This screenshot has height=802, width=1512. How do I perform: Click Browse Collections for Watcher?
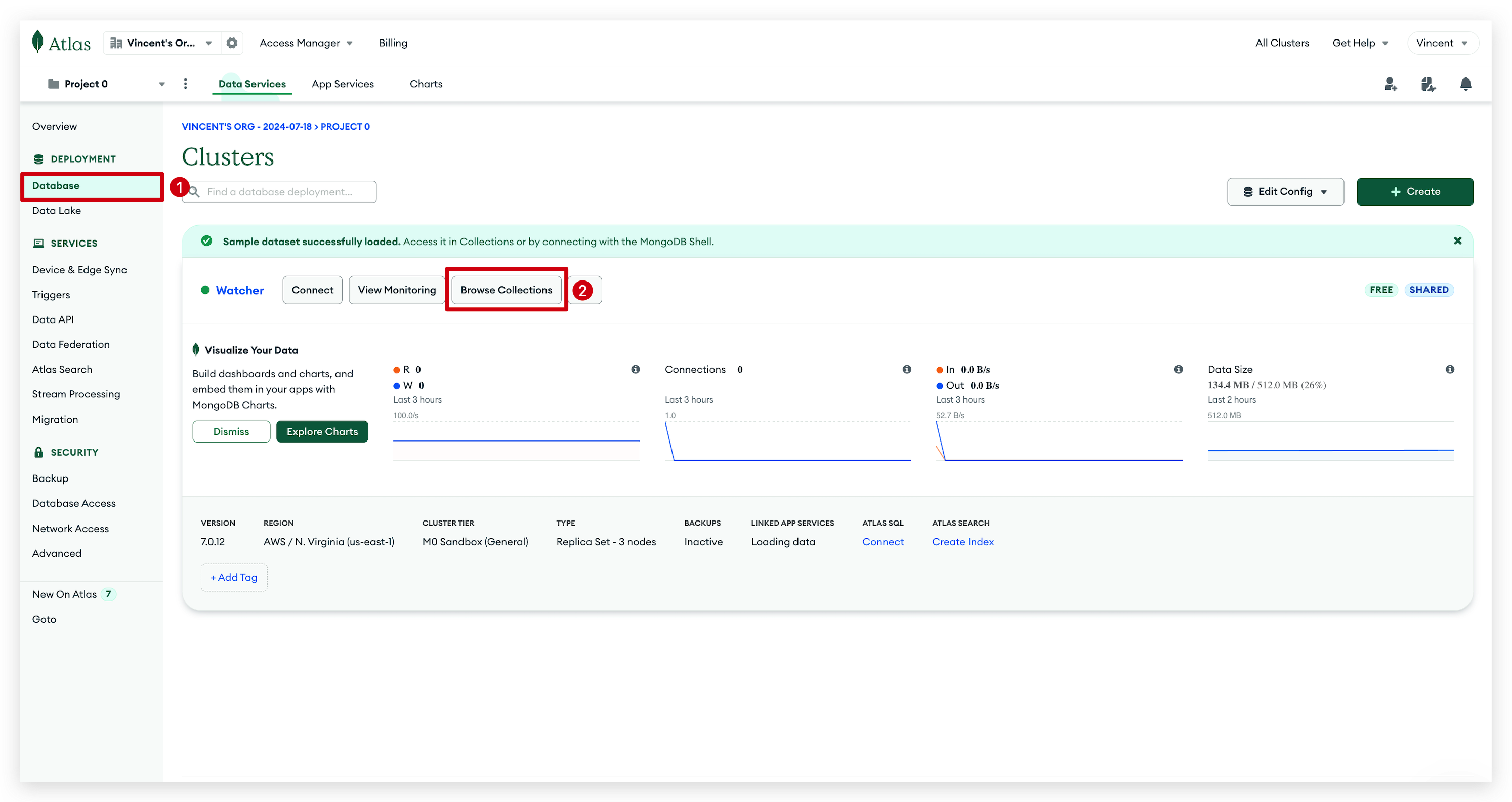[x=506, y=290]
